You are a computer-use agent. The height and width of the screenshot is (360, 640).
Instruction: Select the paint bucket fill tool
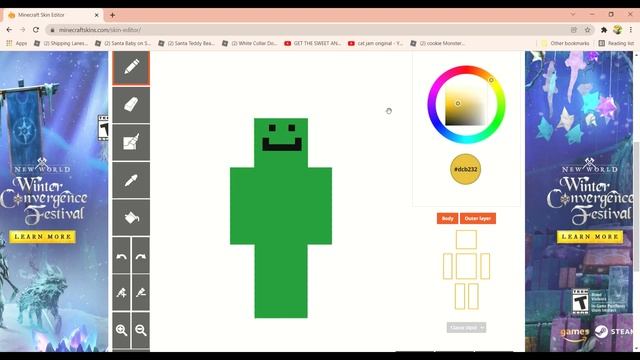pos(131,218)
